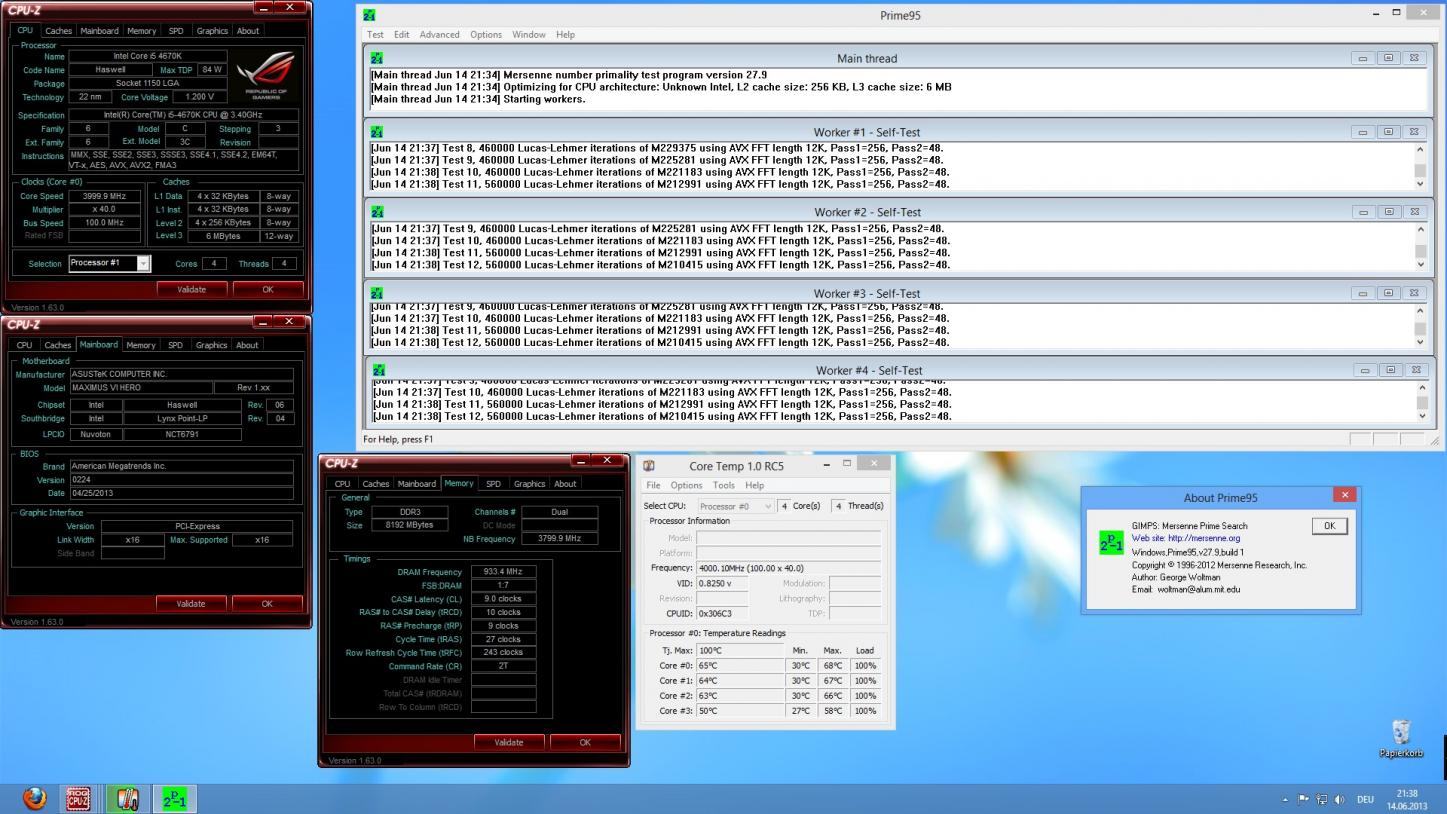The height and width of the screenshot is (814, 1447).
Task: Open the Edit menu in Prime95
Action: coord(401,34)
